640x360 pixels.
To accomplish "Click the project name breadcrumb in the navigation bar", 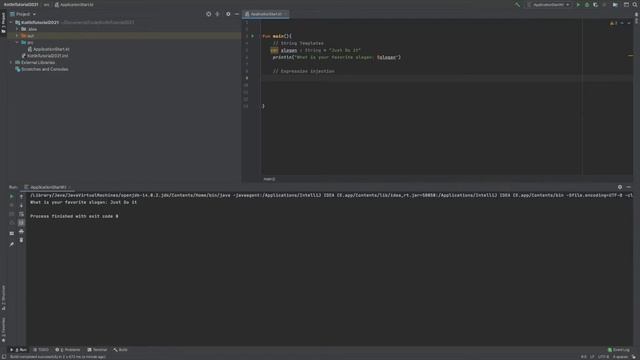I will point(21,5).
